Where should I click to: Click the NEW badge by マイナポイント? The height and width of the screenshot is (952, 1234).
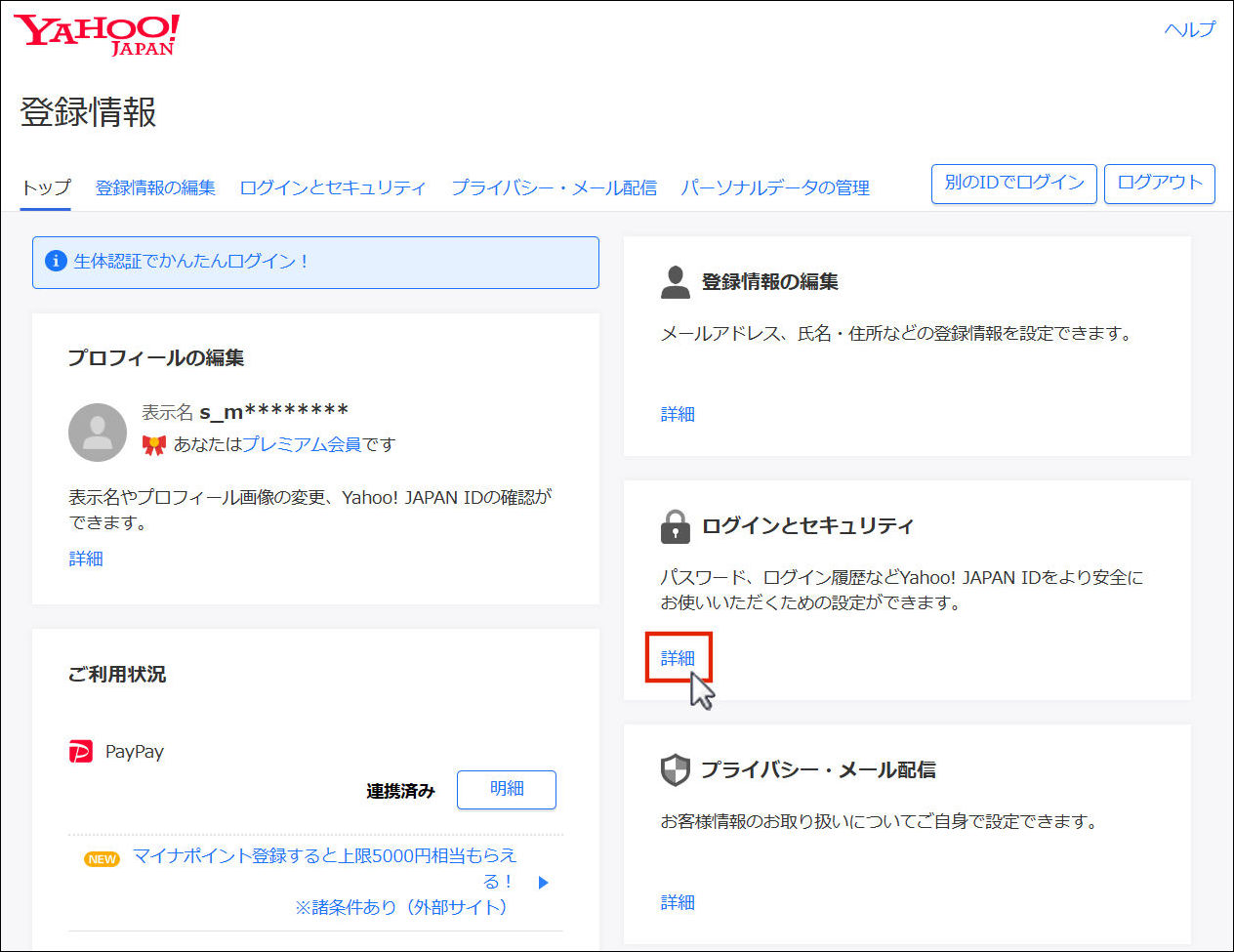click(x=102, y=859)
